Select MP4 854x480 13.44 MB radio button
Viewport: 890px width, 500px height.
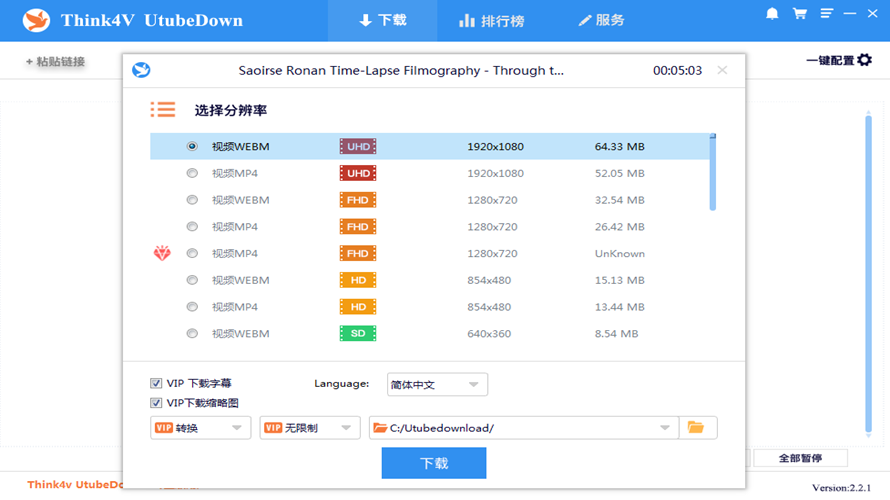pyautogui.click(x=192, y=306)
